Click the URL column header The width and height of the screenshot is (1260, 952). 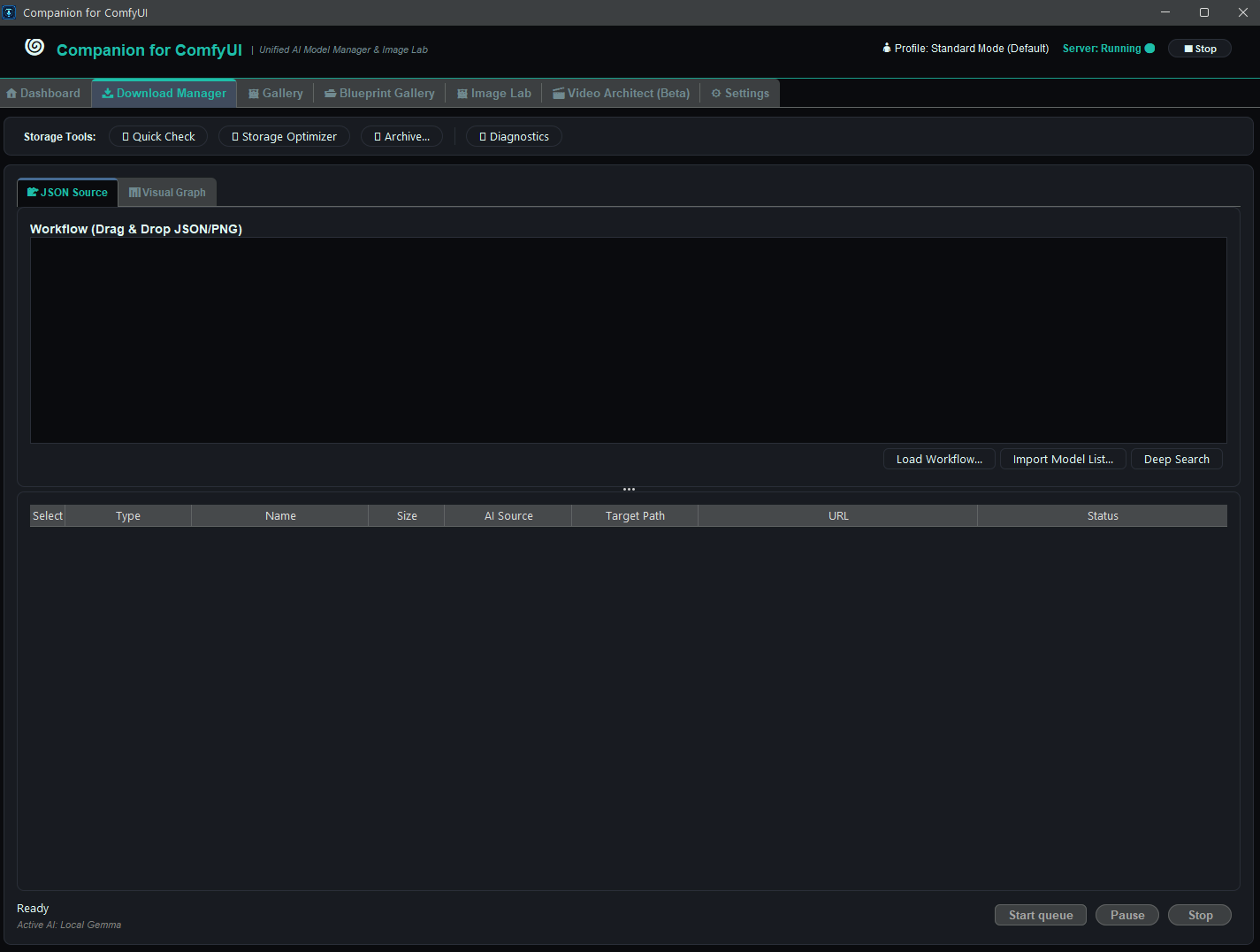838,515
